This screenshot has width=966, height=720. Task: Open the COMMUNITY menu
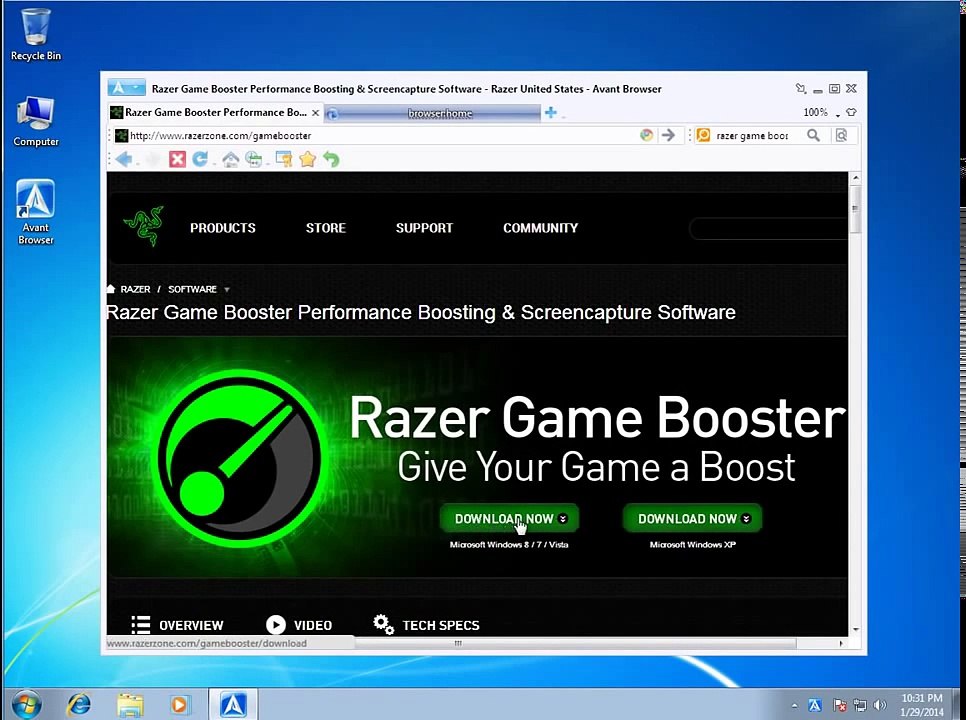540,228
